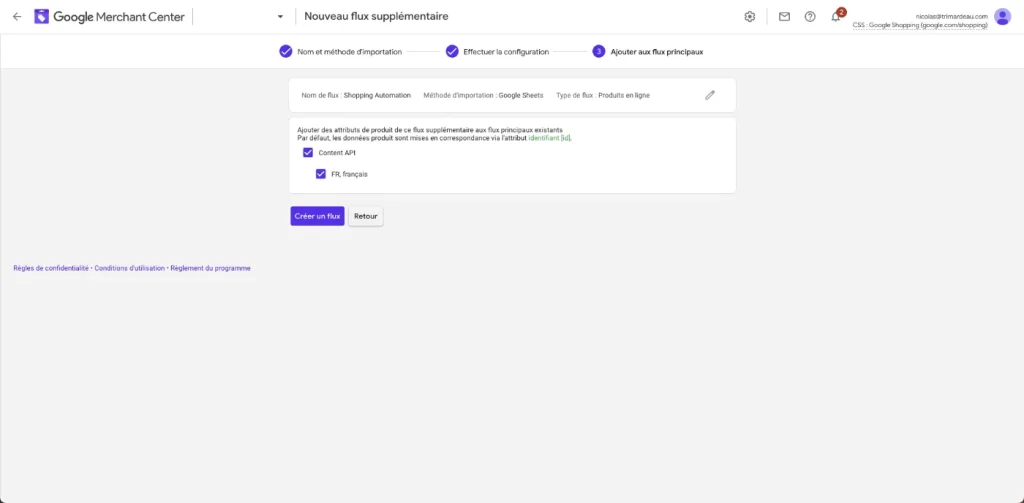Click the Google Merchant Center logo
The width and height of the screenshot is (1024, 503).
coord(110,16)
